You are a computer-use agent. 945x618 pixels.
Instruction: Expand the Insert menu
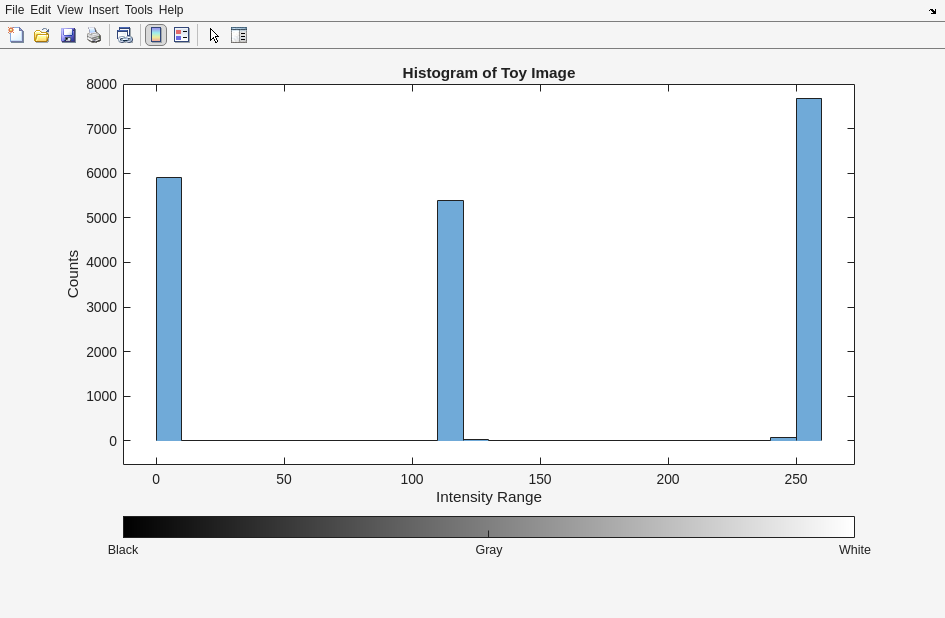[103, 10]
